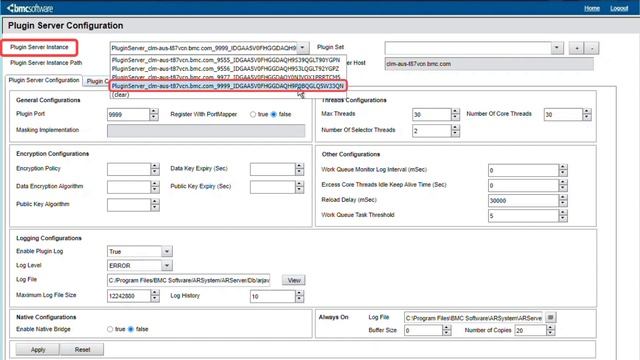Adjust Maximum Log File Size stepper
This screenshot has width=640, height=360.
pos(155,296)
